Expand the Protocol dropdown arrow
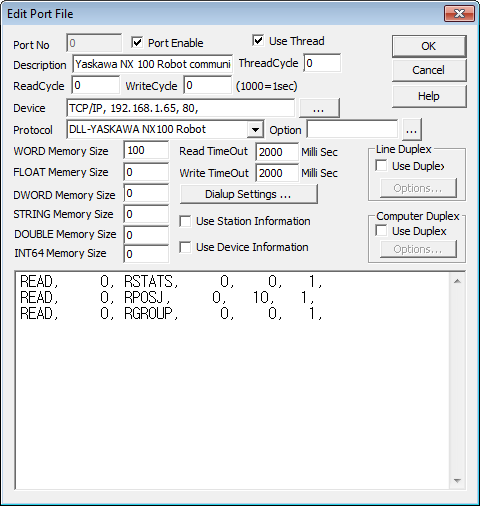Screen dimensions: 480x506 click(x=255, y=129)
